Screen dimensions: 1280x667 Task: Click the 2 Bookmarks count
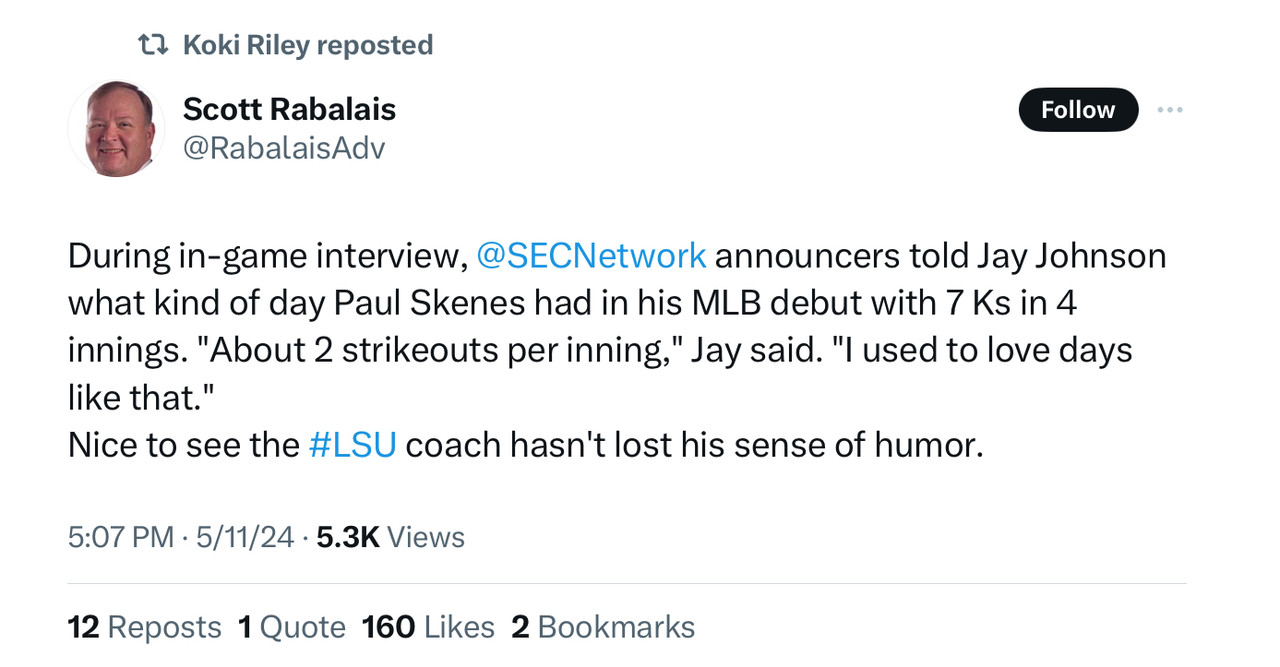pos(603,627)
